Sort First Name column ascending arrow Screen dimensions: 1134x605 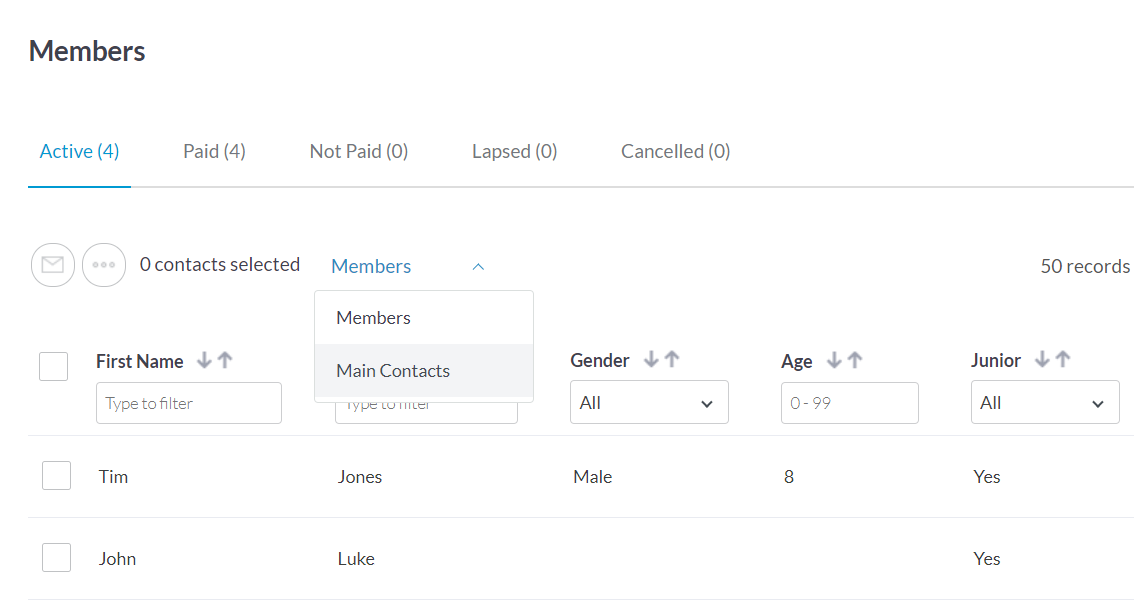225,361
